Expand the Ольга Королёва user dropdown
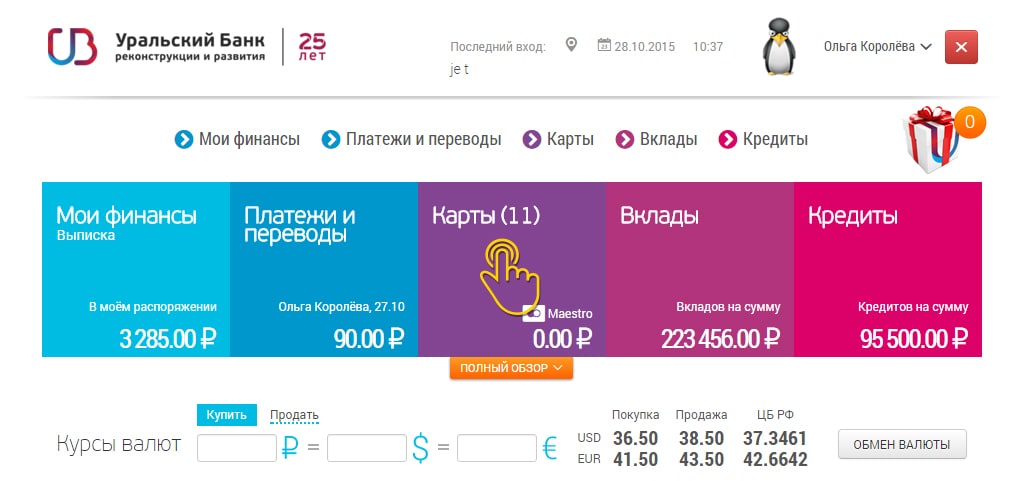 [877, 47]
